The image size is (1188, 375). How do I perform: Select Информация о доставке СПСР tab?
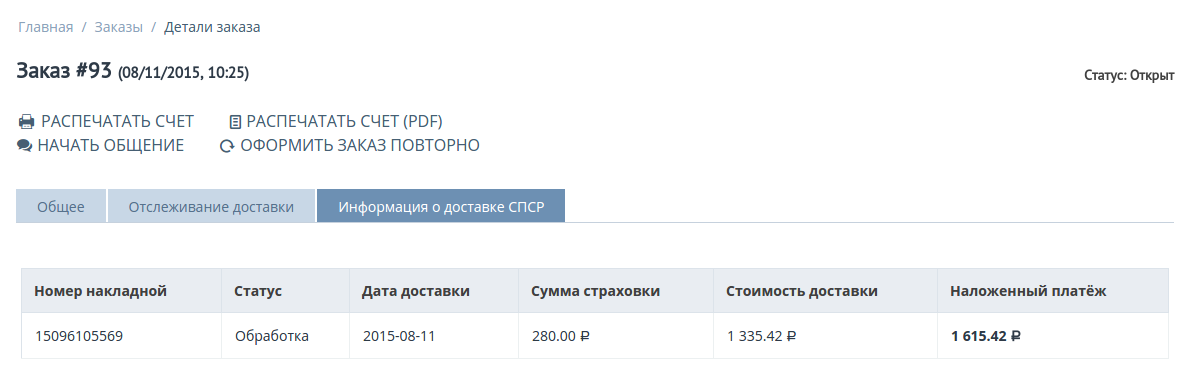(x=441, y=206)
